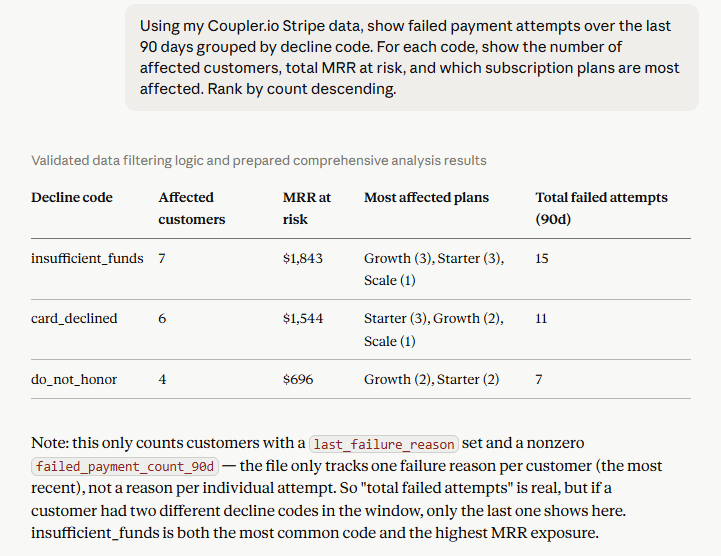Viewport: 721px width, 556px height.
Task: Click the $1,843 MRR value
Action: tap(303, 258)
